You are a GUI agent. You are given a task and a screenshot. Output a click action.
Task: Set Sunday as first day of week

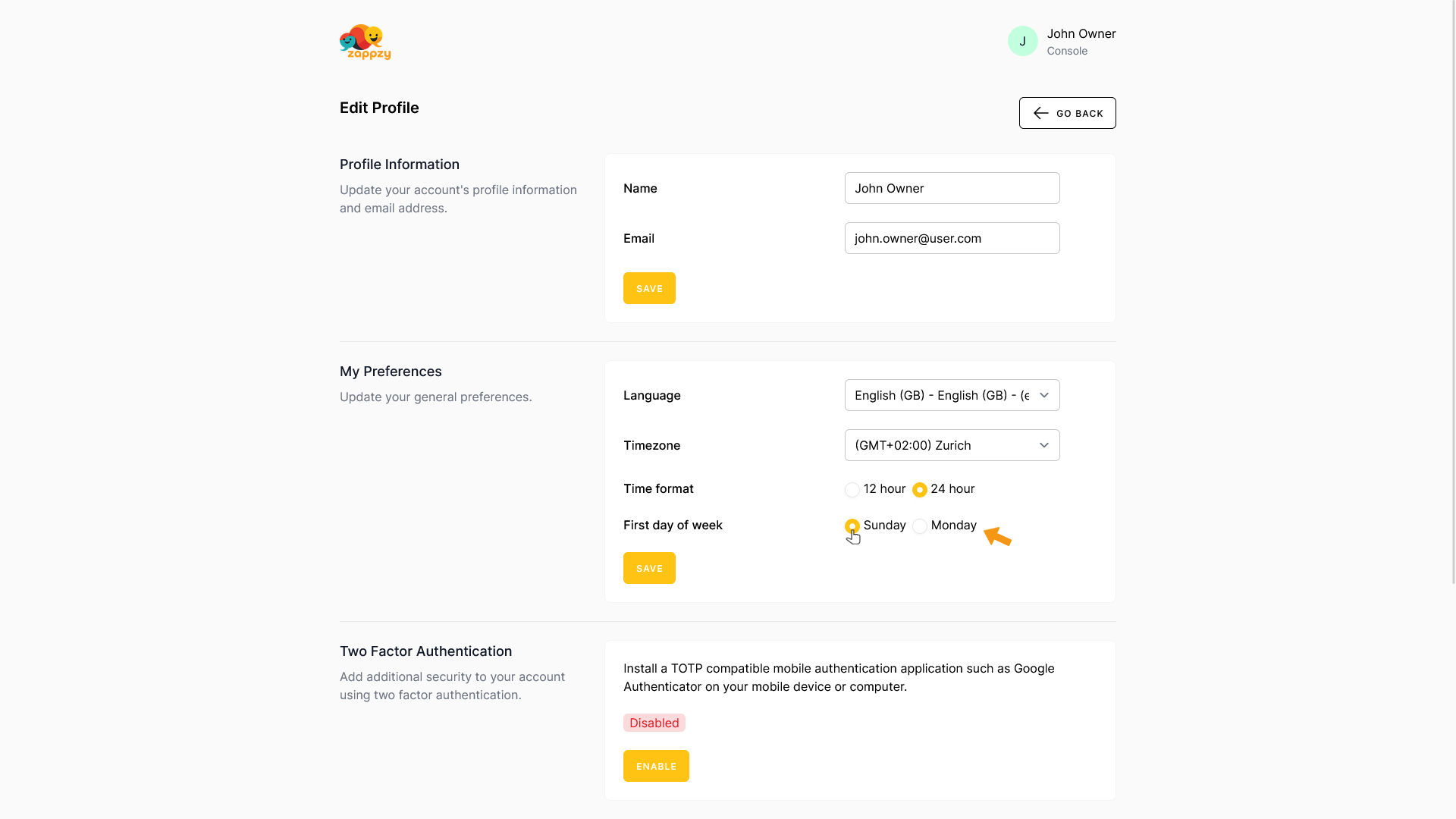(x=852, y=526)
